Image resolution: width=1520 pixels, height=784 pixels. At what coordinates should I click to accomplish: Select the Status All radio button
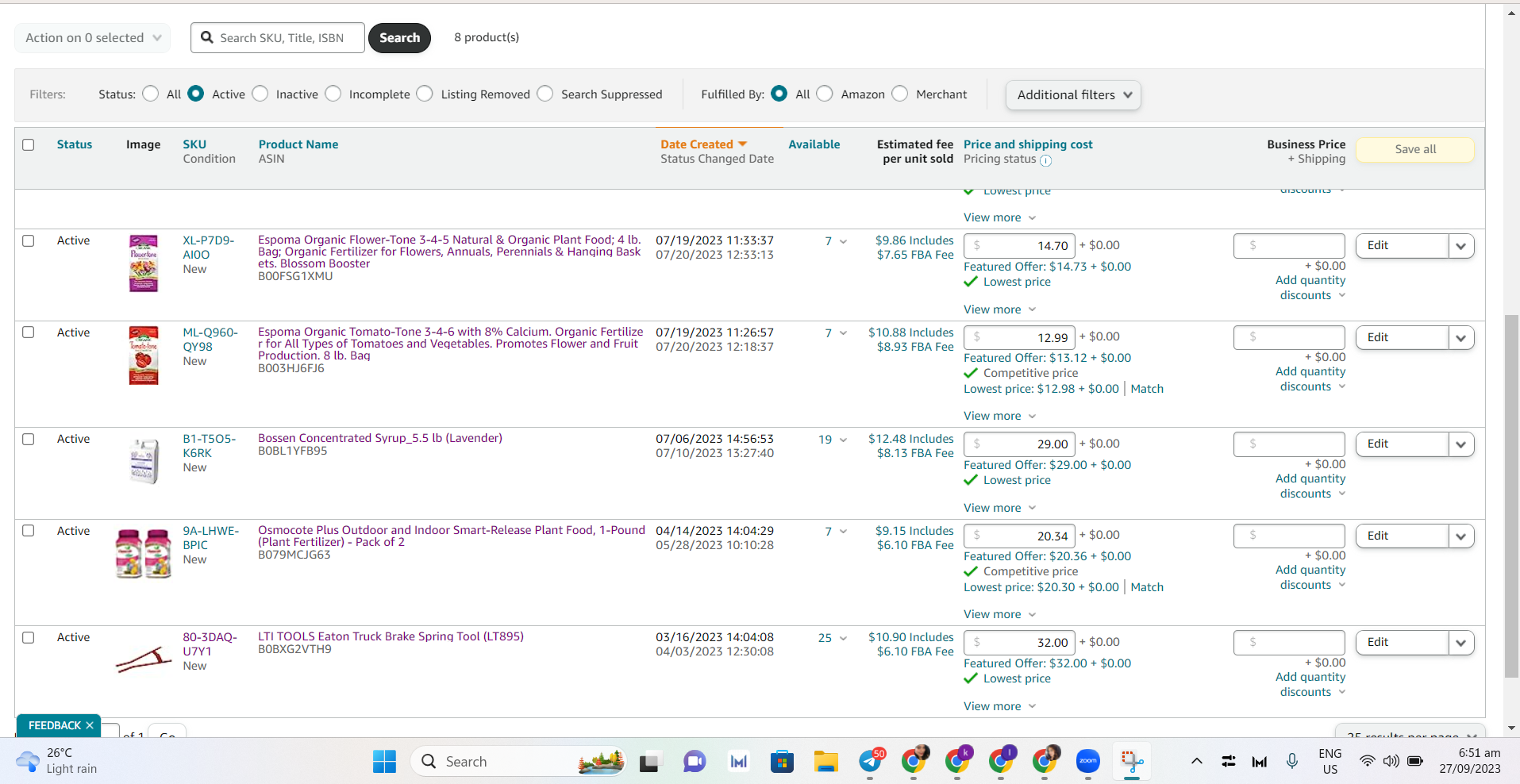tap(151, 94)
